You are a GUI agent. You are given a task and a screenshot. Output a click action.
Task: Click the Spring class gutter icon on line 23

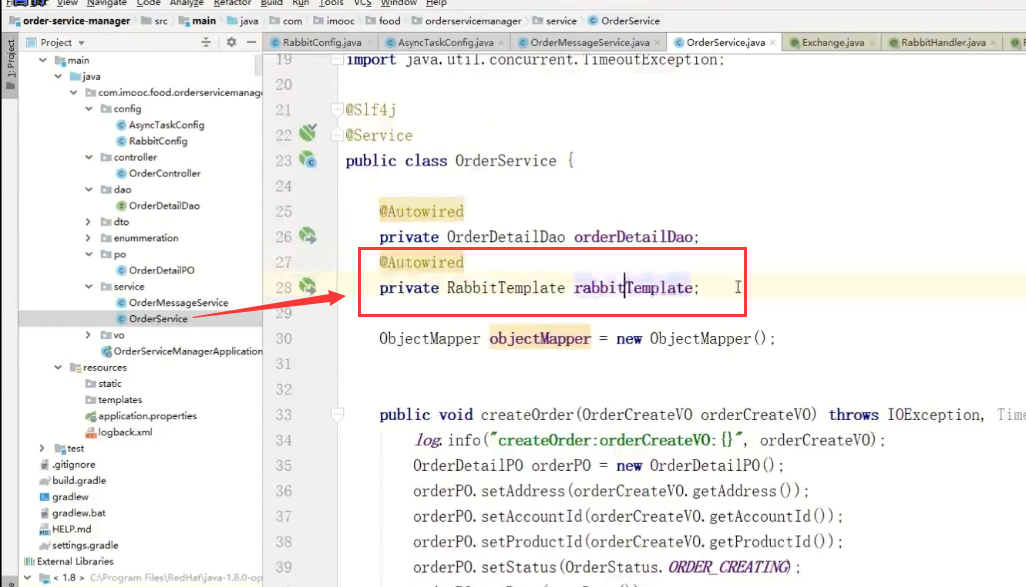pos(308,159)
